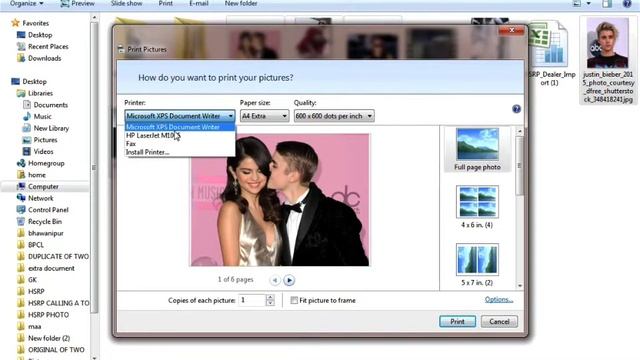Select Libraries in navigation tree
This screenshot has width=640, height=360.
[40, 93]
